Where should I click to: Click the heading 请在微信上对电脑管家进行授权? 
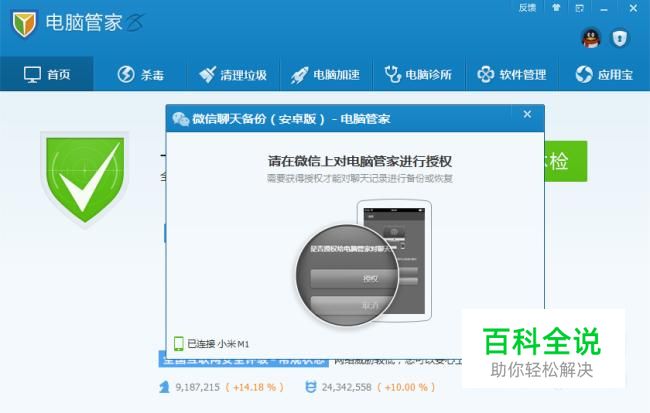click(360, 161)
